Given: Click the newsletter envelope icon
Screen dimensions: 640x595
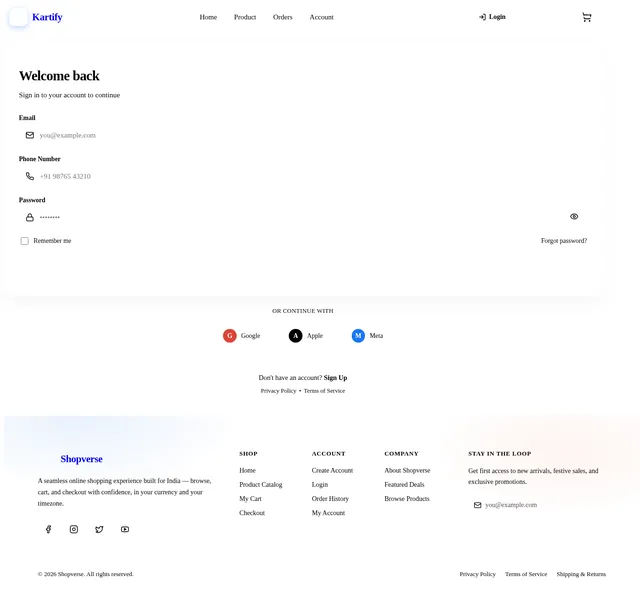Looking at the screenshot, I should (478, 505).
